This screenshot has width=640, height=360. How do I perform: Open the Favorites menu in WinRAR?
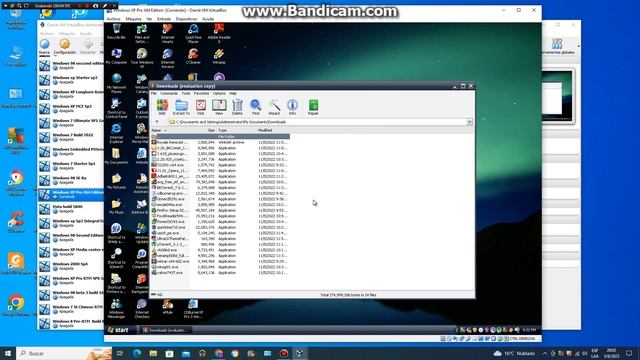pyautogui.click(x=201, y=93)
